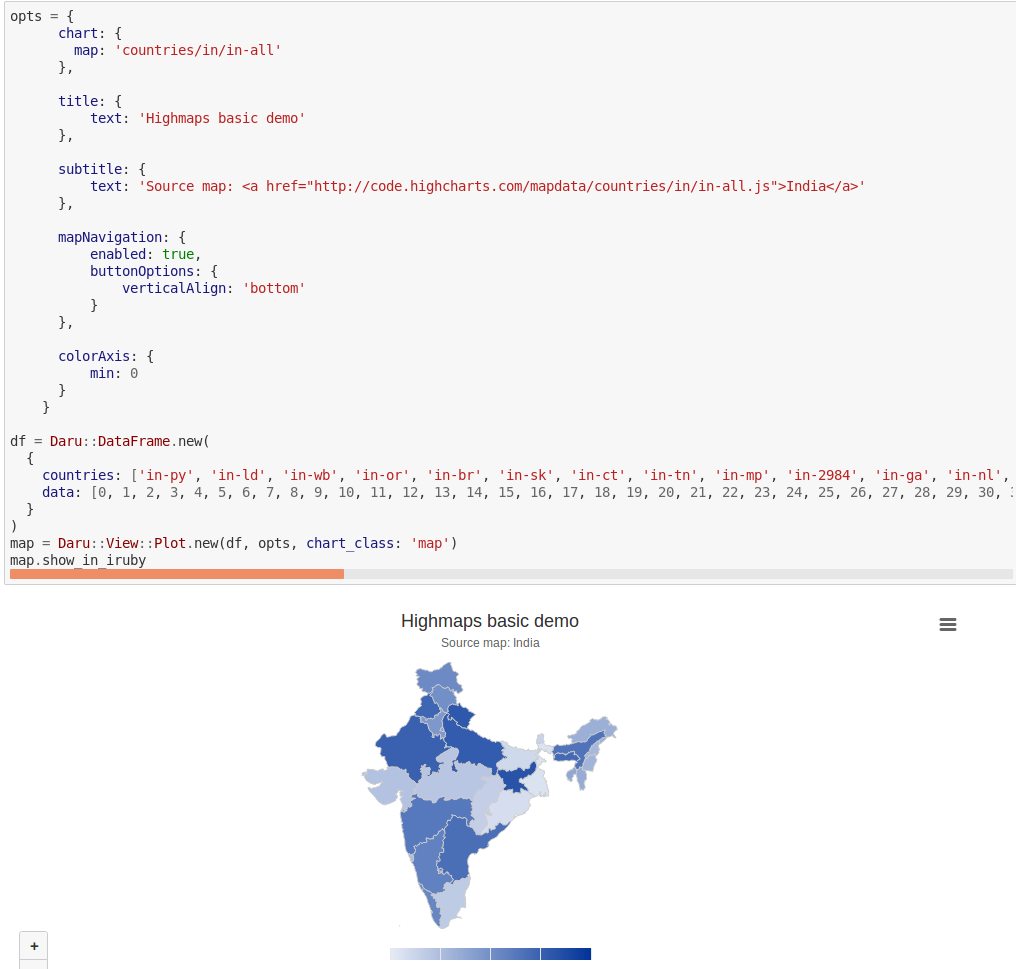Click 'Highmaps basic demo' string in code
Image resolution: width=1016 pixels, height=969 pixels.
tap(222, 118)
